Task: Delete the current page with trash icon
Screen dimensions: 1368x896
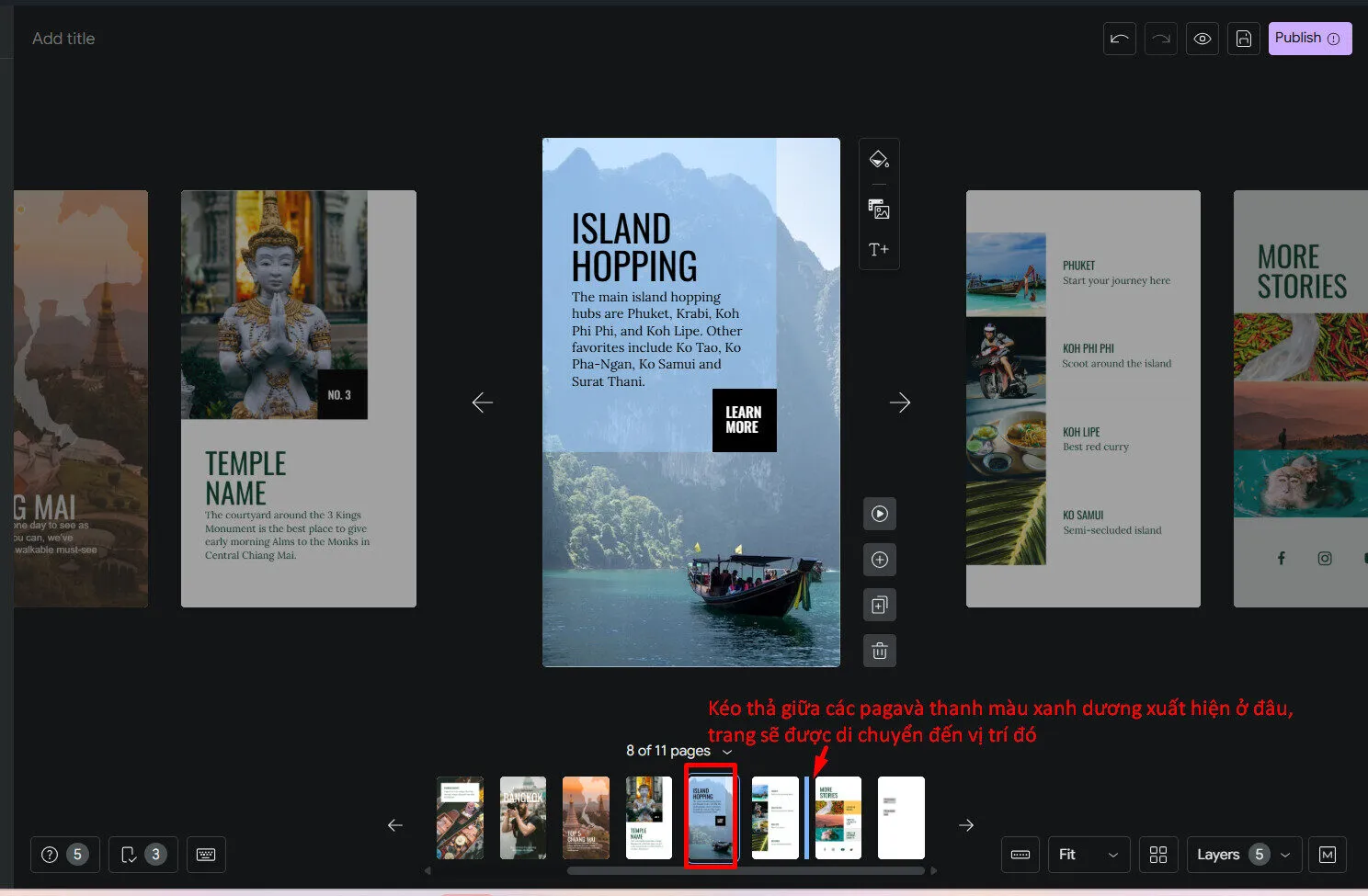Action: 880,652
